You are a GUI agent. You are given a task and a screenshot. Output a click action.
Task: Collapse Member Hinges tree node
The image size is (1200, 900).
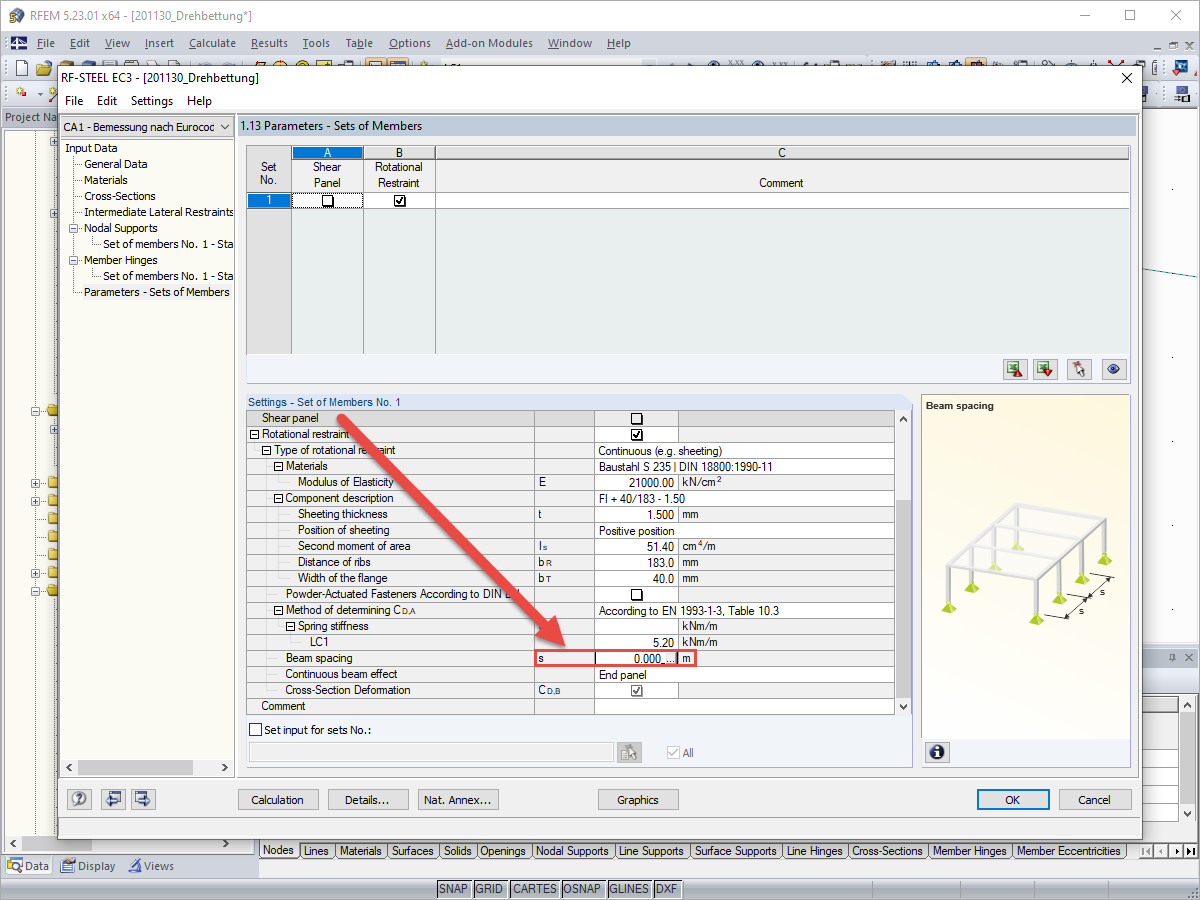pos(74,260)
